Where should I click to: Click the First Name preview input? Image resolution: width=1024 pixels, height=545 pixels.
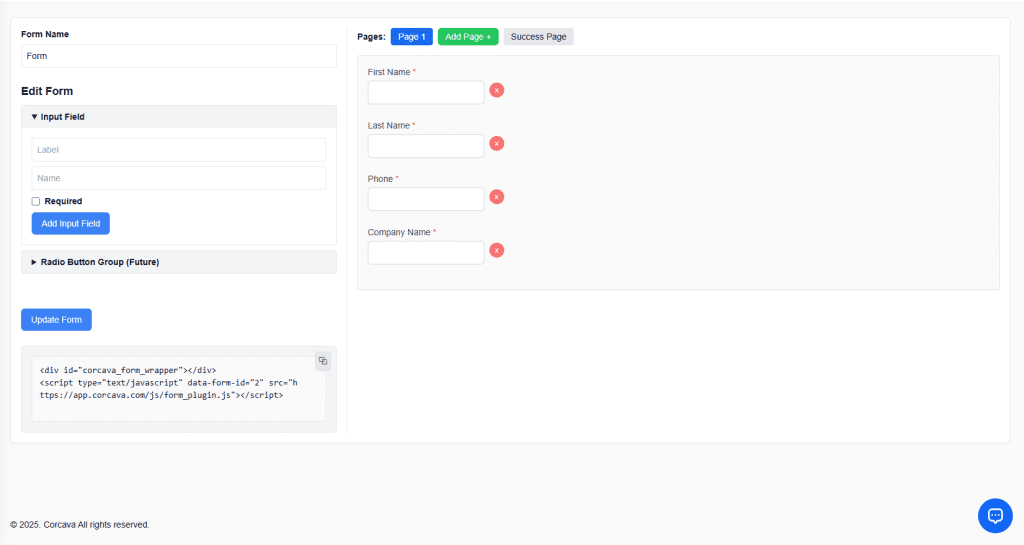tap(426, 92)
